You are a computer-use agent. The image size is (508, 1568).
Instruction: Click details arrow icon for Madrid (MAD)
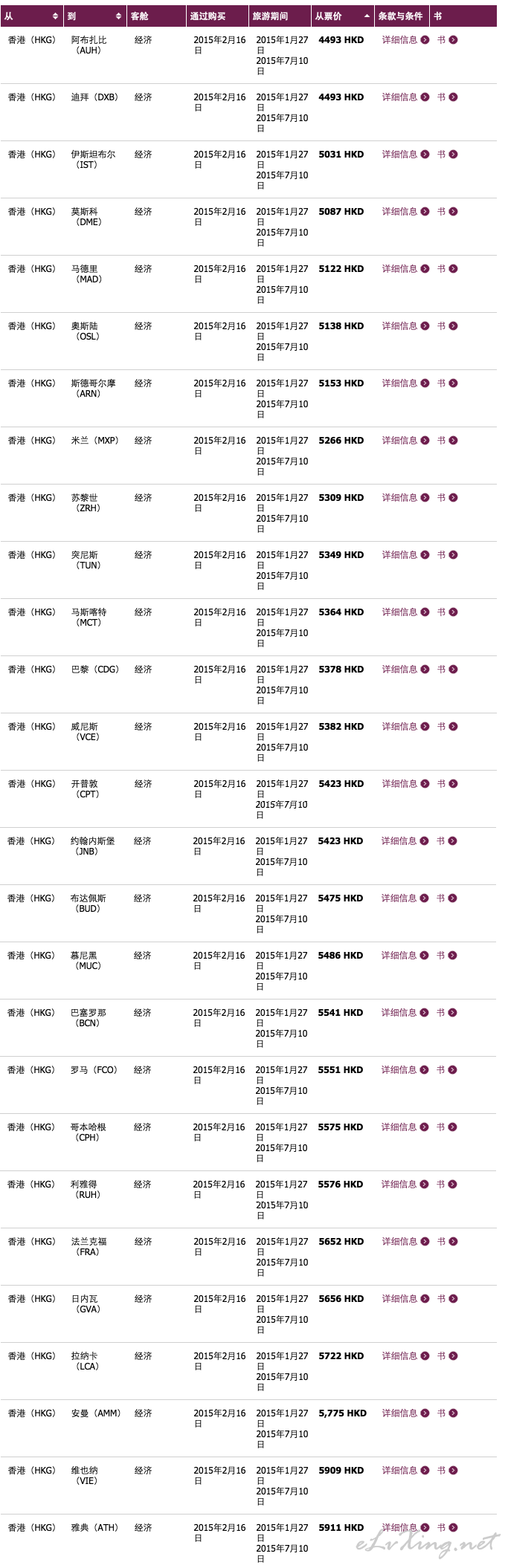pyautogui.click(x=425, y=269)
